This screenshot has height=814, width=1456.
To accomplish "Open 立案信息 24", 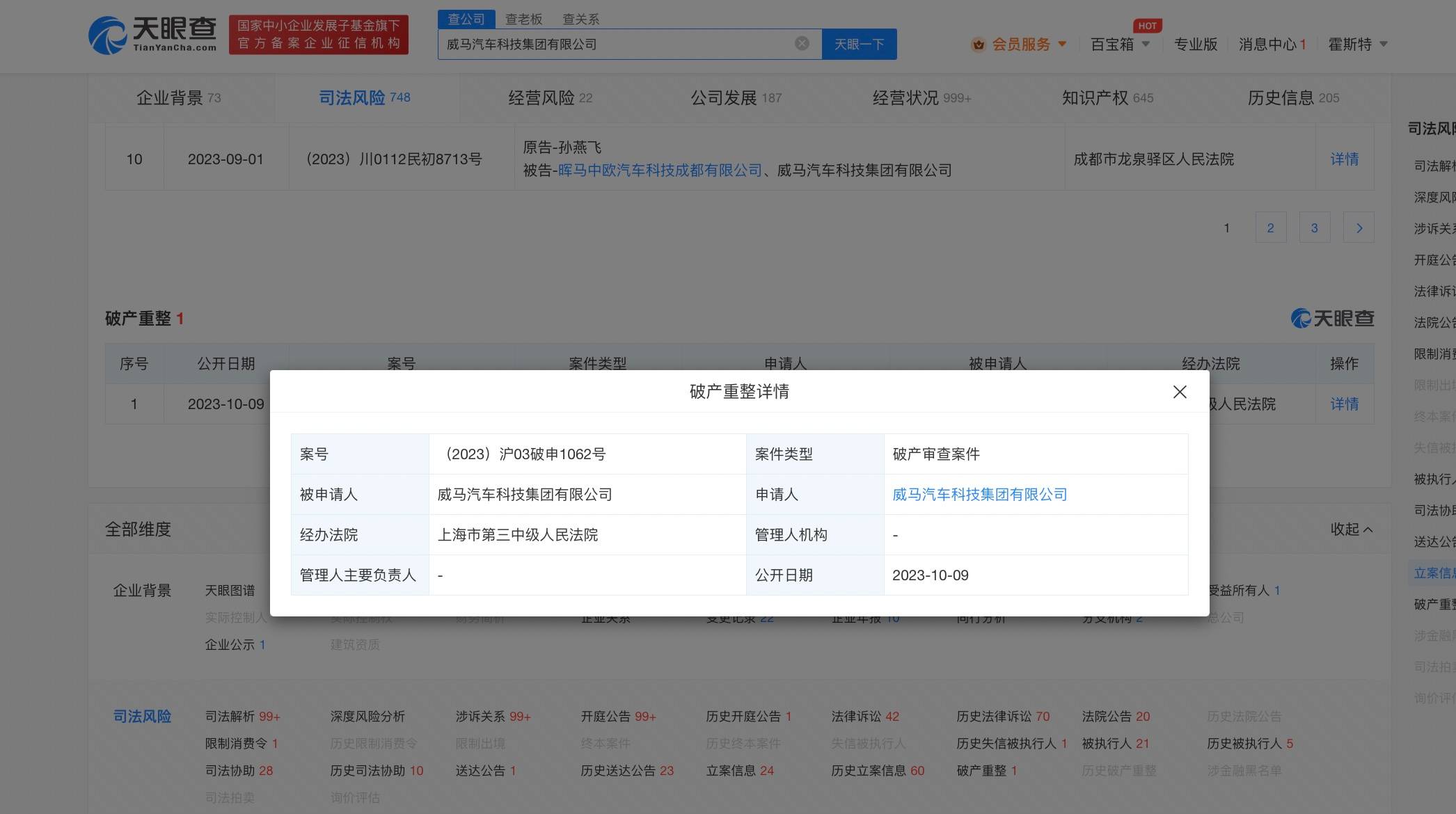I will pos(740,771).
